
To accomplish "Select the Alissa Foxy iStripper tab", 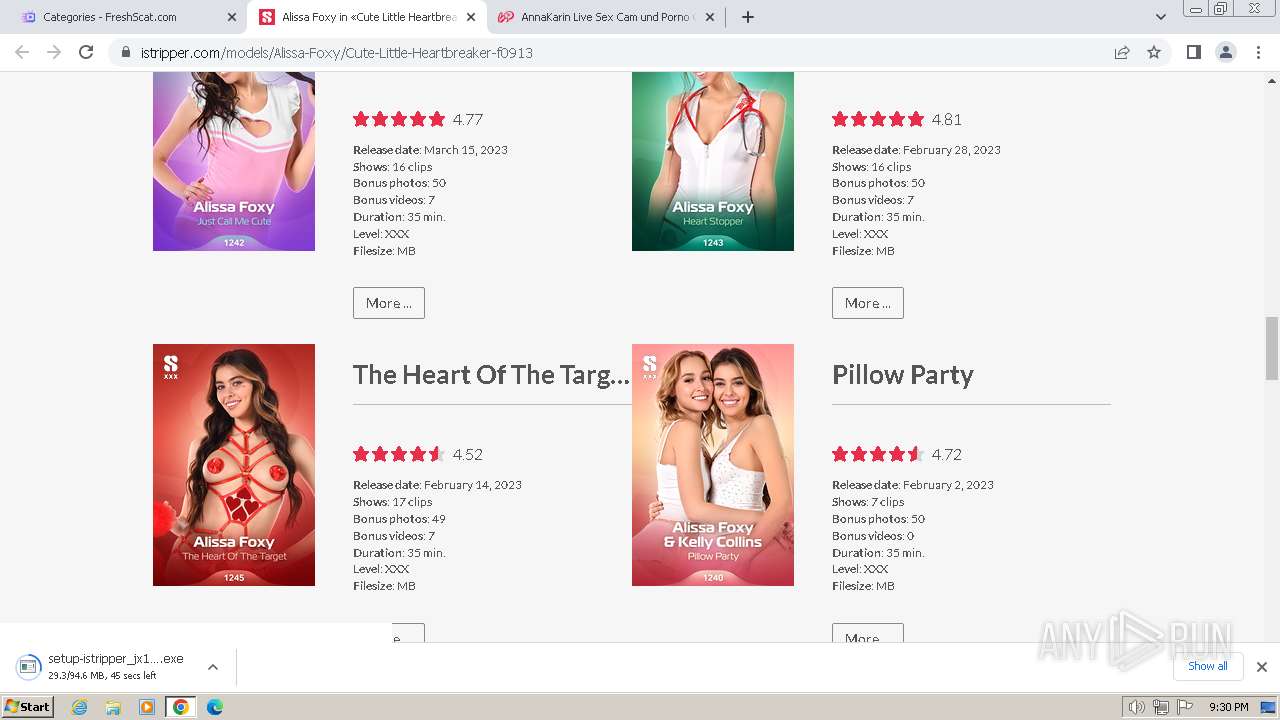I will [x=367, y=17].
